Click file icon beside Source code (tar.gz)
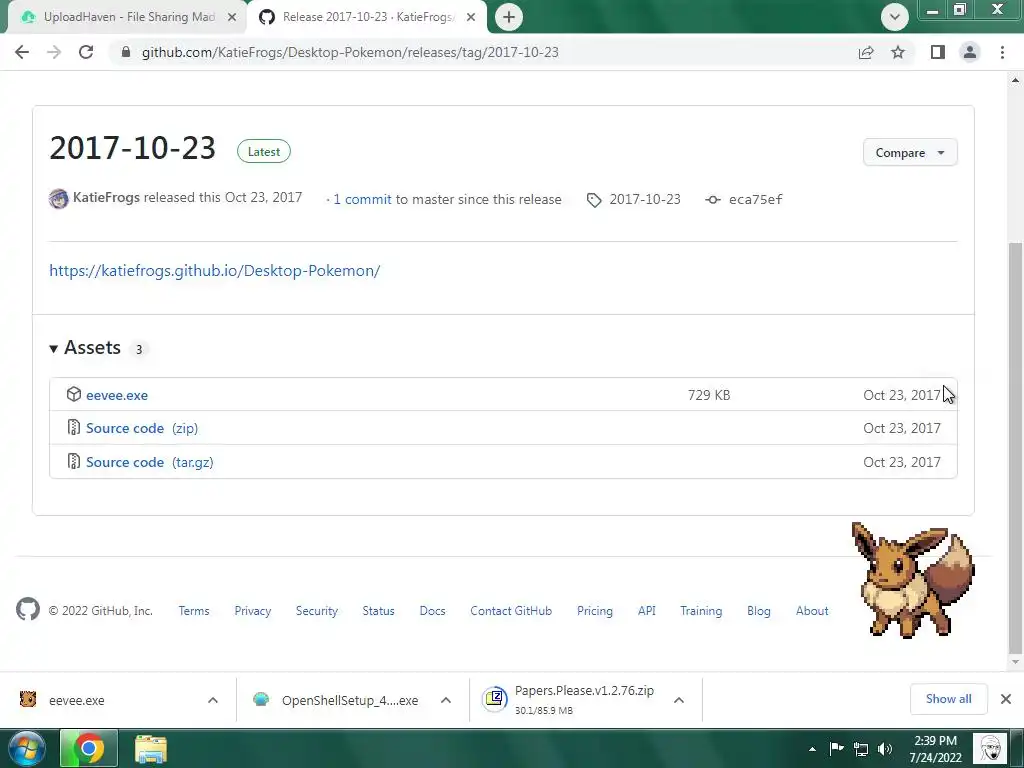Screen dimensions: 1024x768 click(74, 462)
